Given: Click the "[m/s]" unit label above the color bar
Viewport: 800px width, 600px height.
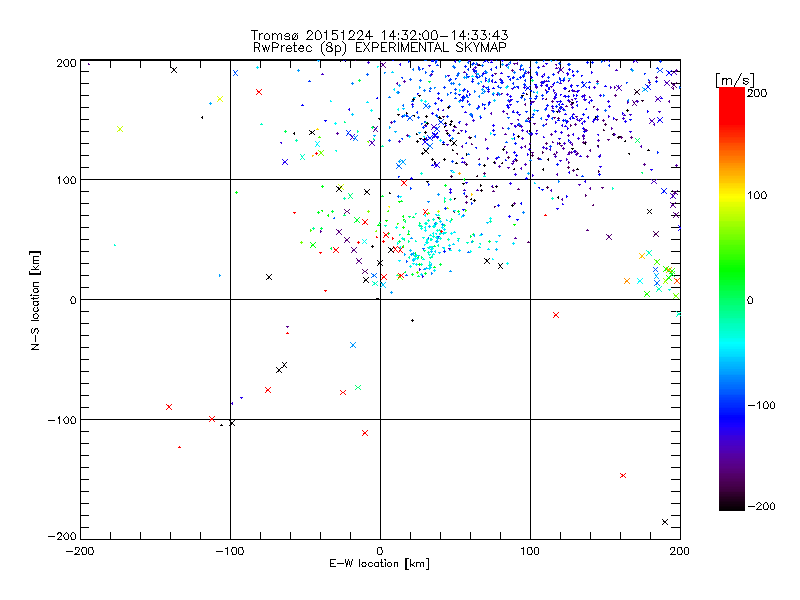Looking at the screenshot, I should click(735, 80).
